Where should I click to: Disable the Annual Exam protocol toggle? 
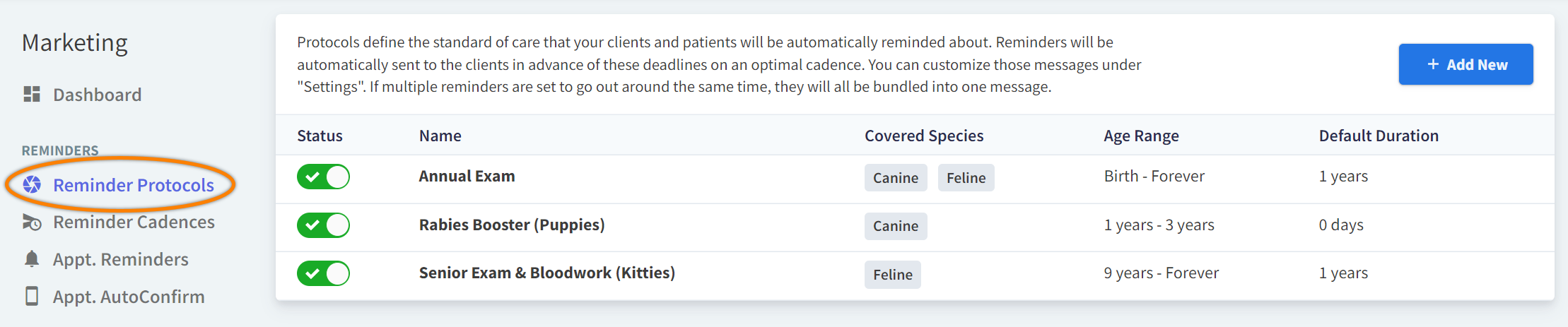click(x=323, y=177)
